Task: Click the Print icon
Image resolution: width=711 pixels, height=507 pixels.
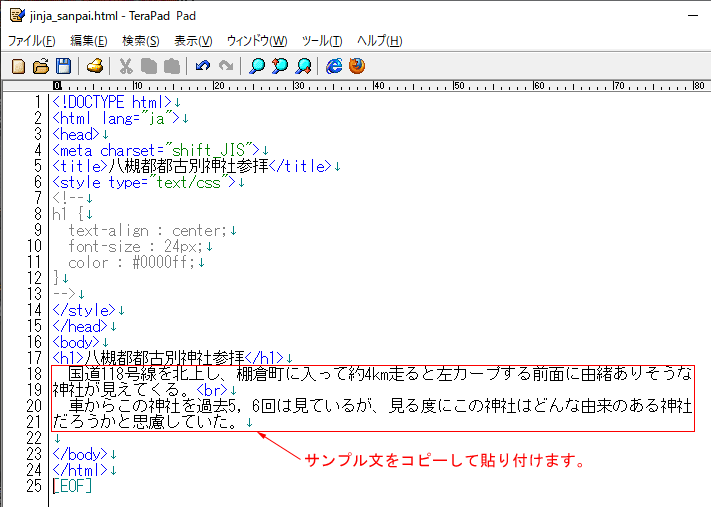Action: tap(95, 66)
